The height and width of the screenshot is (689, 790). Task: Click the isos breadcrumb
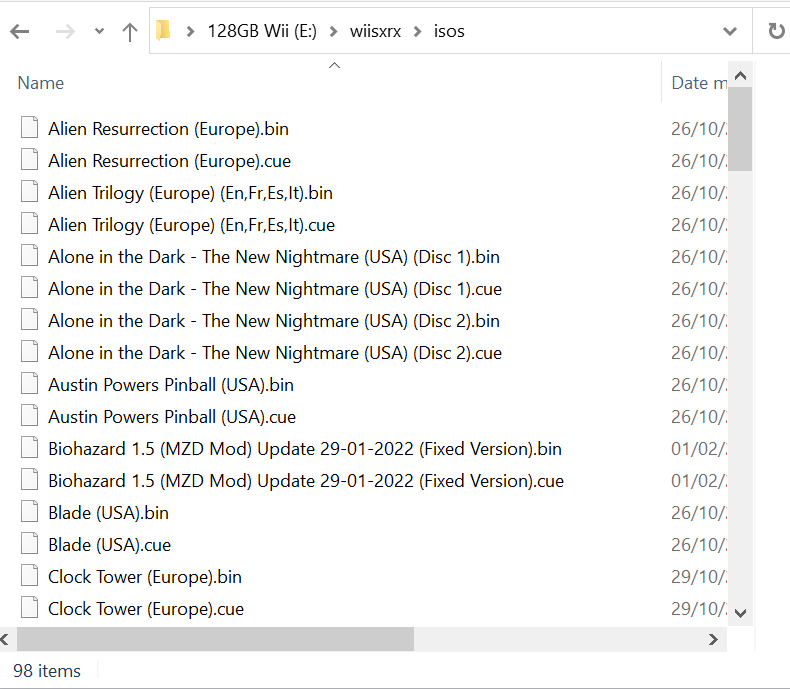tap(449, 31)
